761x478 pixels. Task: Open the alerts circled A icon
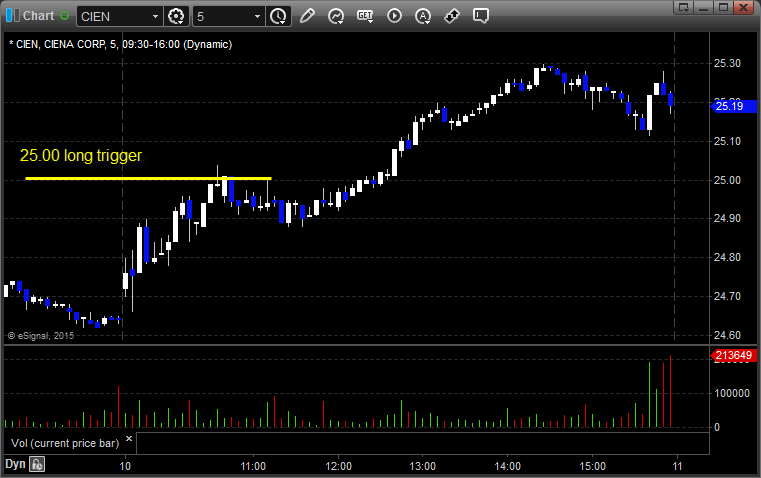pyautogui.click(x=423, y=16)
